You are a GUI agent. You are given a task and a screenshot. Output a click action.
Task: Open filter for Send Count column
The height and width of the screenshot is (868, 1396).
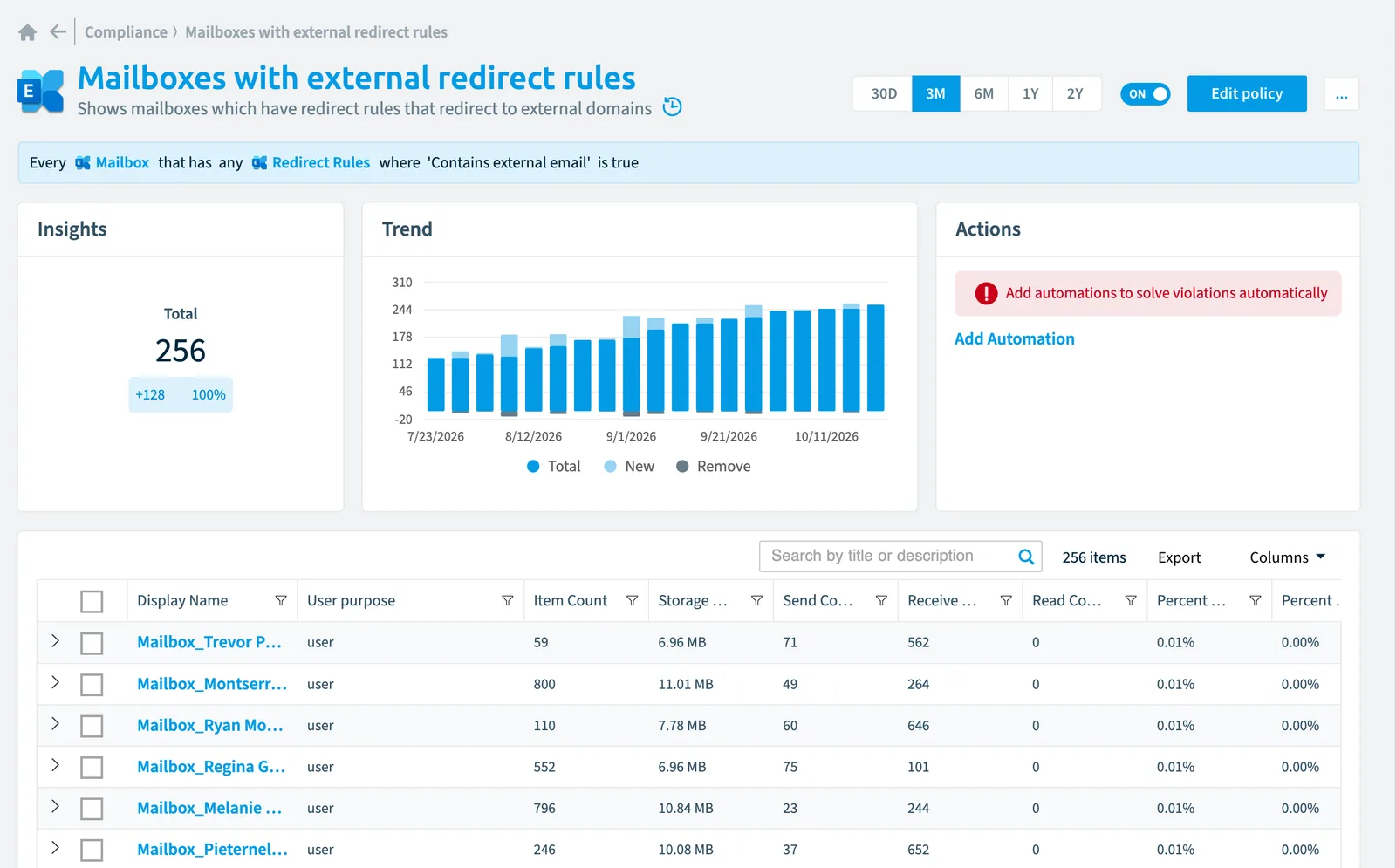(881, 600)
